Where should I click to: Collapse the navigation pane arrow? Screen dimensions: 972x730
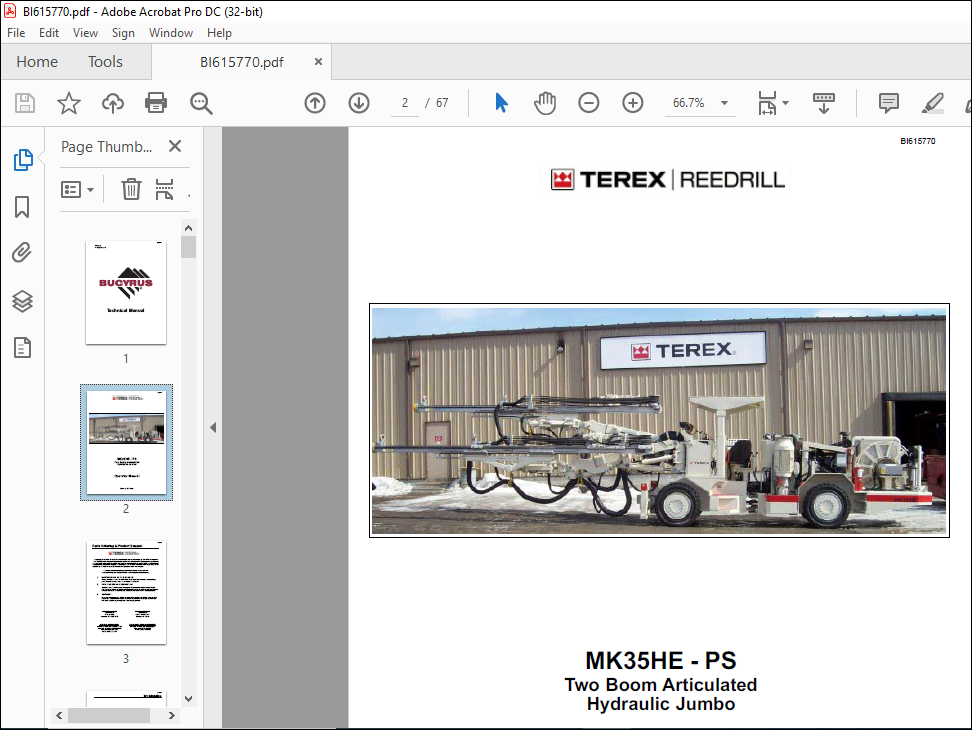[x=213, y=428]
